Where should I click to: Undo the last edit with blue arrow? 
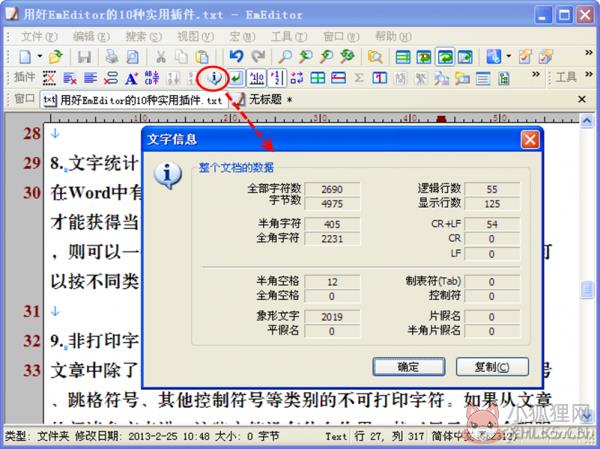click(236, 57)
